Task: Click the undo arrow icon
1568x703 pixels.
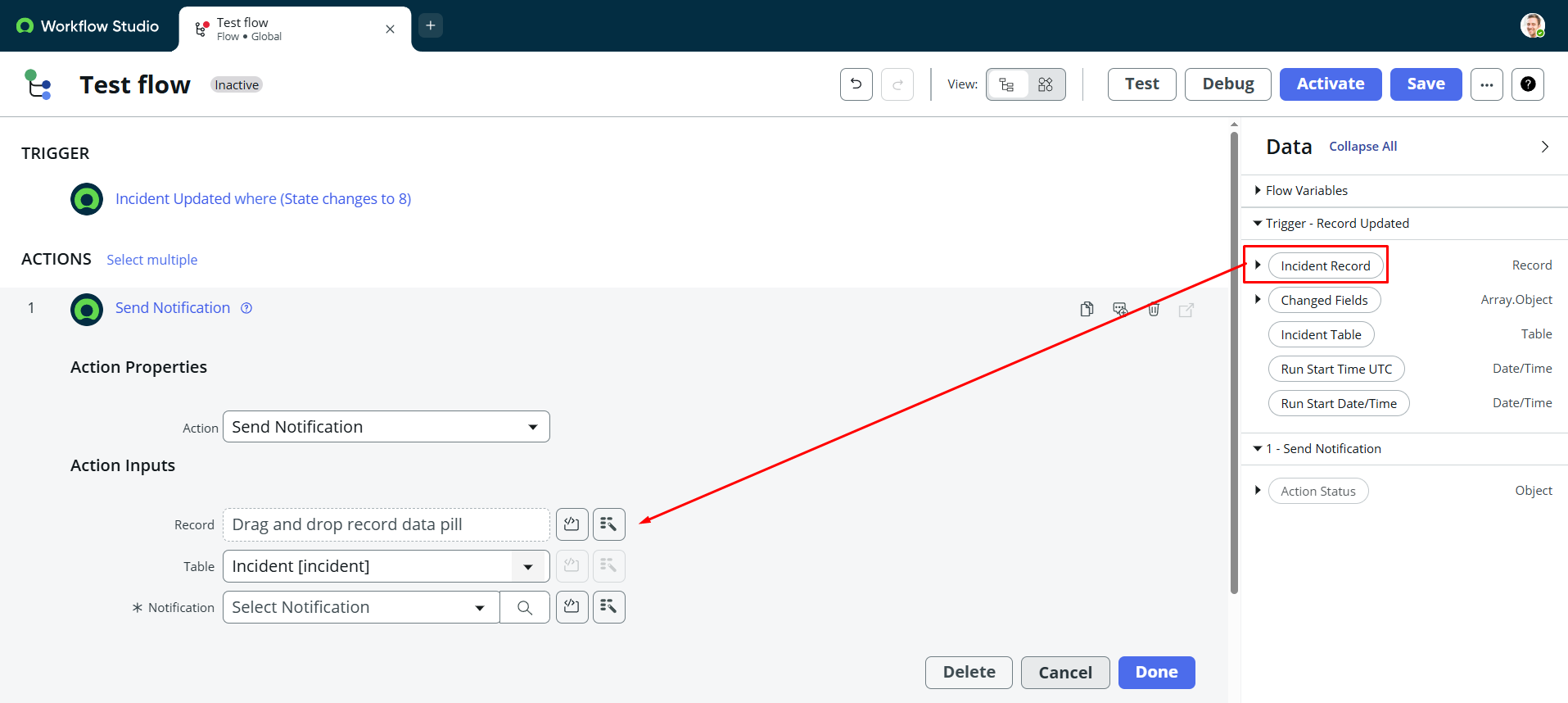Action: click(856, 84)
